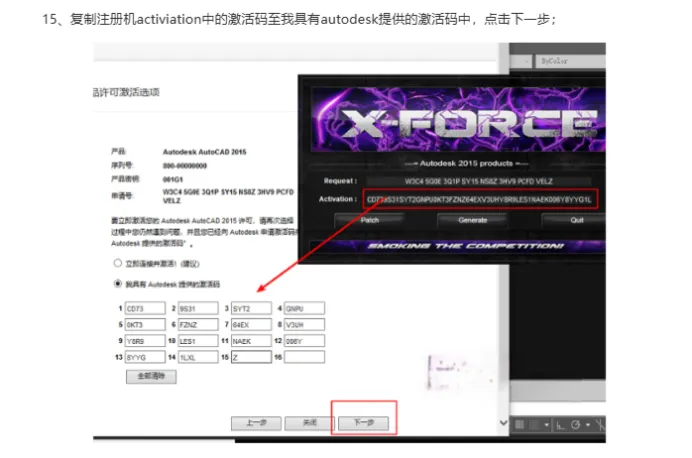Screen dimensions: 692x458
Task: Click activation code field 7 containing 64EX
Action: pyautogui.click(x=251, y=324)
